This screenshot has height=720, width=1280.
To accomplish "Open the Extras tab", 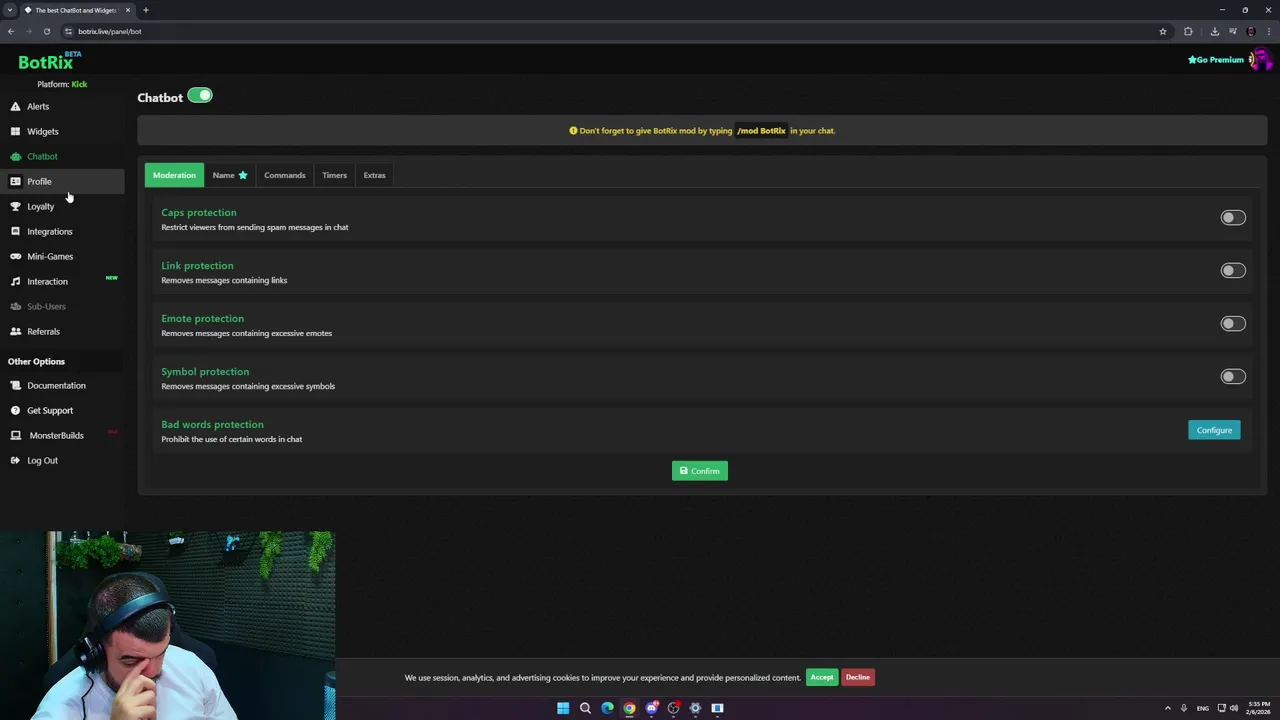I will (x=374, y=175).
